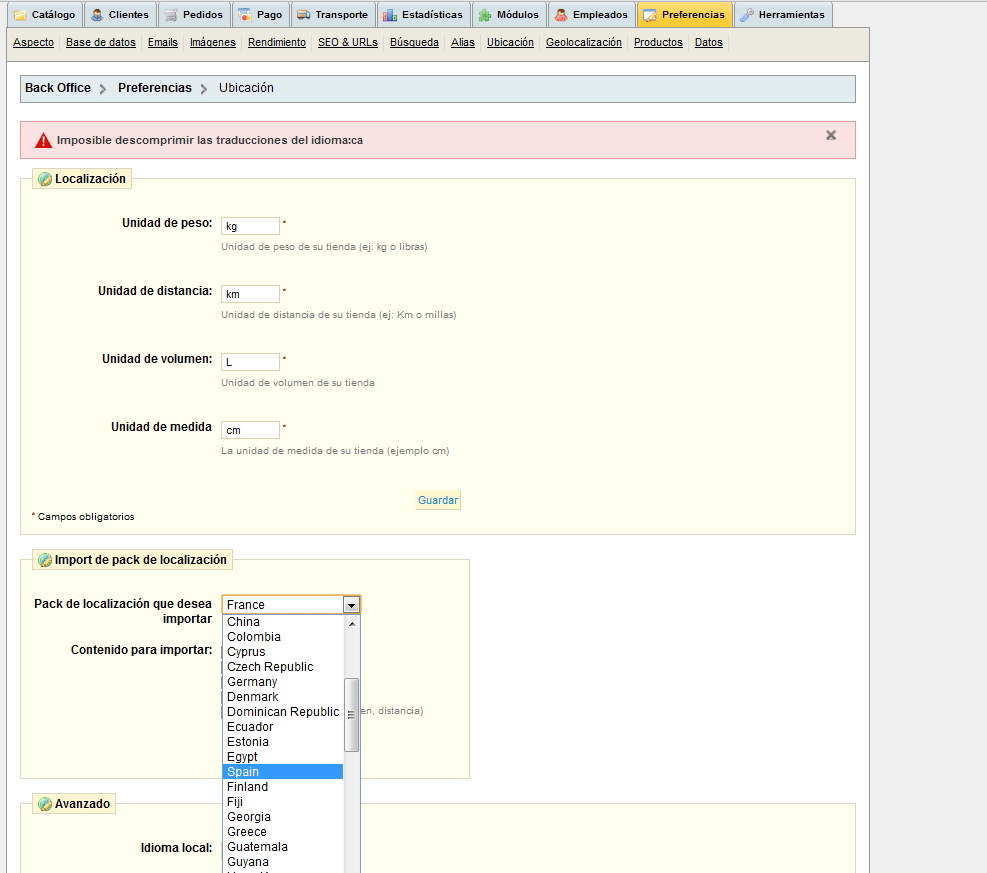The image size is (987, 873).
Task: Dismiss the translation error message
Action: (x=830, y=135)
